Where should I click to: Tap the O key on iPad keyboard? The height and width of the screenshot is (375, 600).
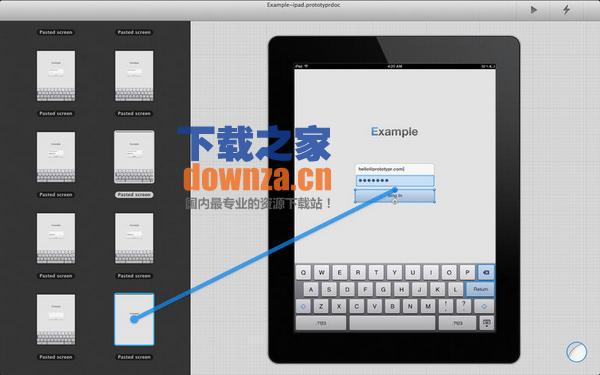449,272
